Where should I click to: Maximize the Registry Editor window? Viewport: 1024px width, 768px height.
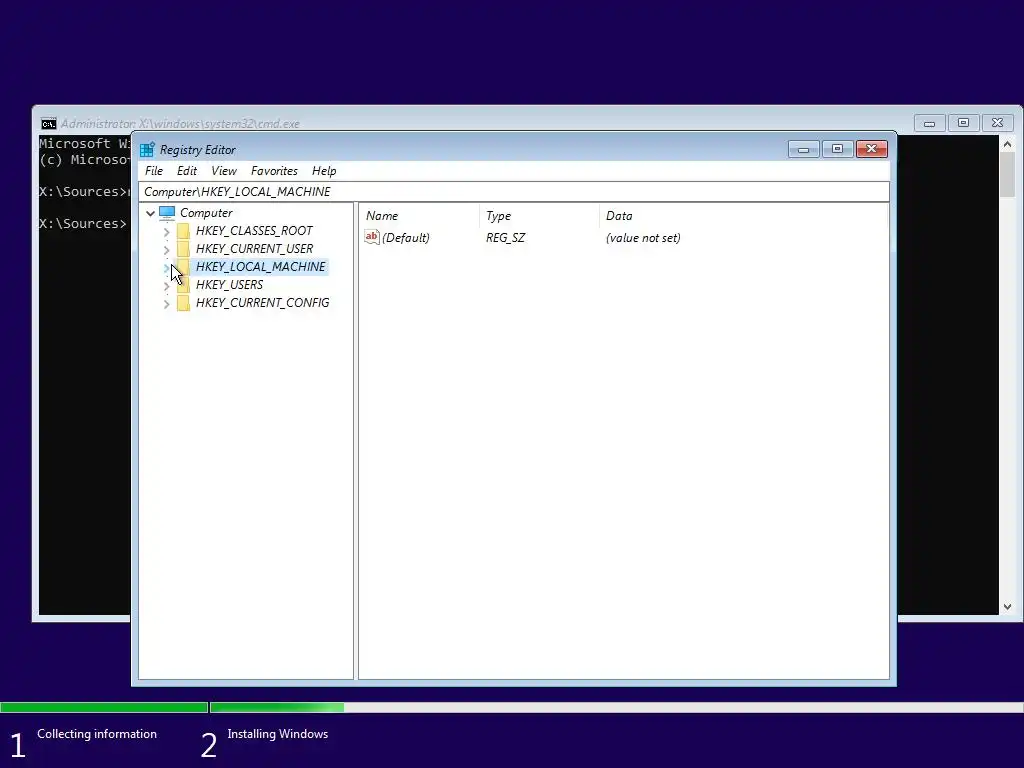(x=837, y=150)
